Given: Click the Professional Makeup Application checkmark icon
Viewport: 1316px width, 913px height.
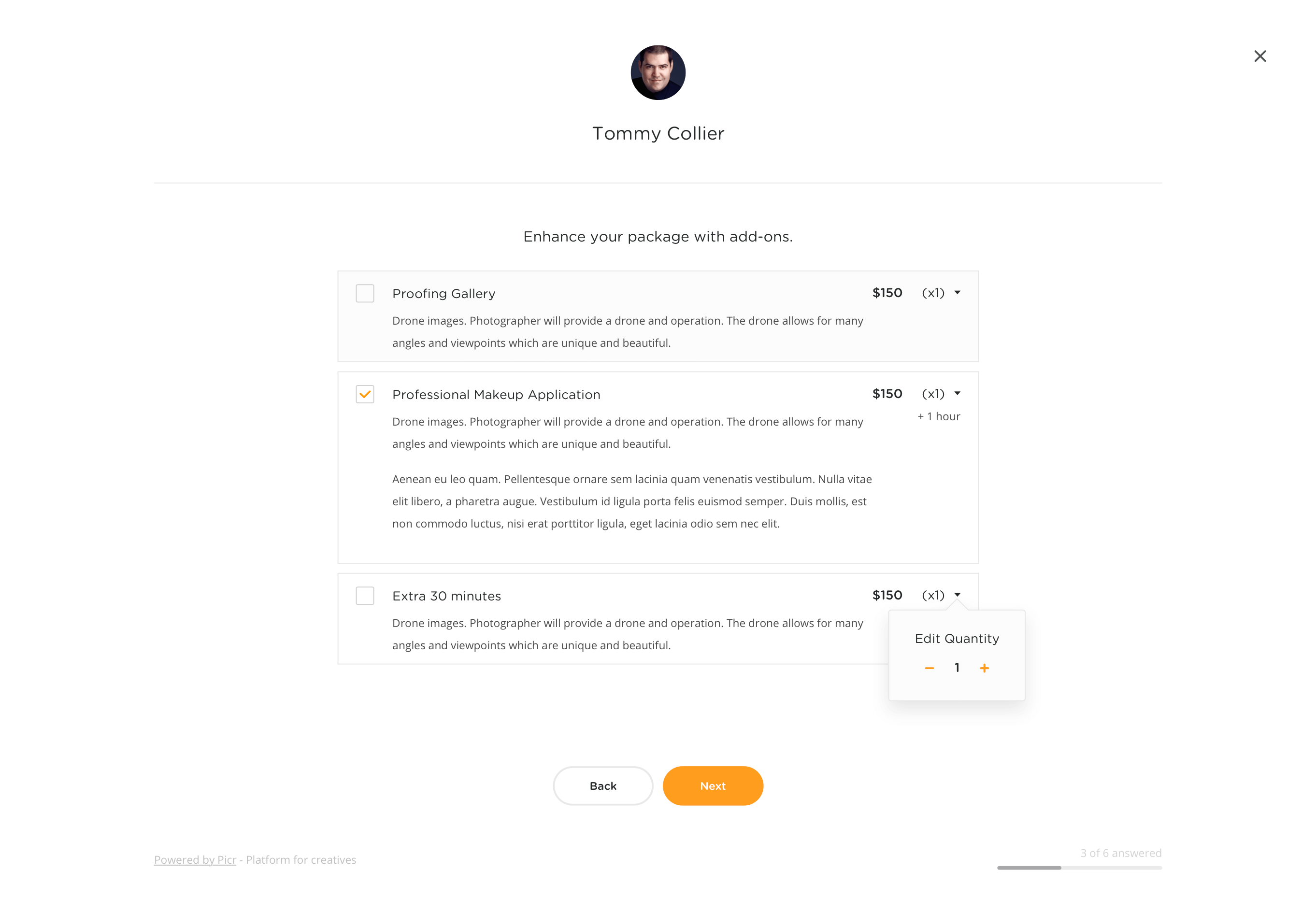Looking at the screenshot, I should 365,393.
